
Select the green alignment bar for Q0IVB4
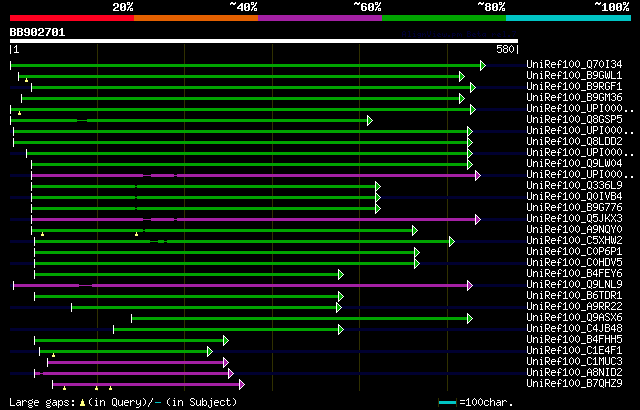coord(203,197)
